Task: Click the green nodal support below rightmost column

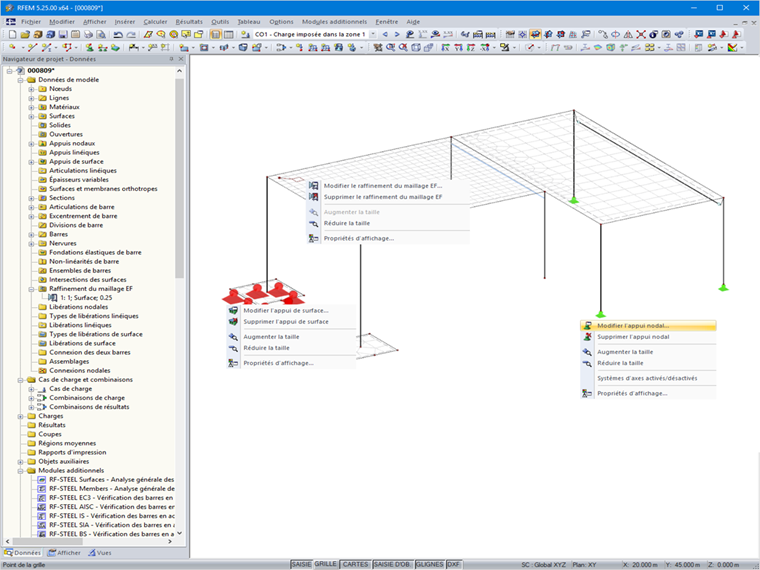Action: pos(723,287)
